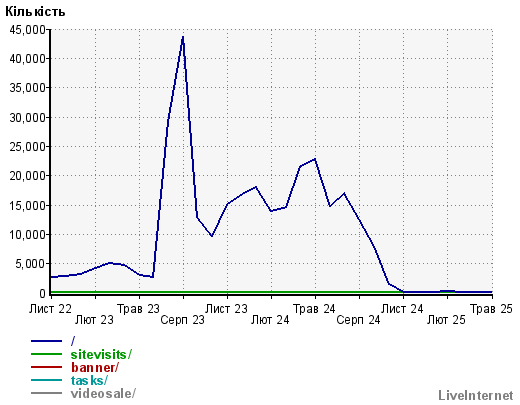Image resolution: width=520 pixels, height=405 pixels.
Task: Click the 45,000 y-axis value
Action: 27,30
